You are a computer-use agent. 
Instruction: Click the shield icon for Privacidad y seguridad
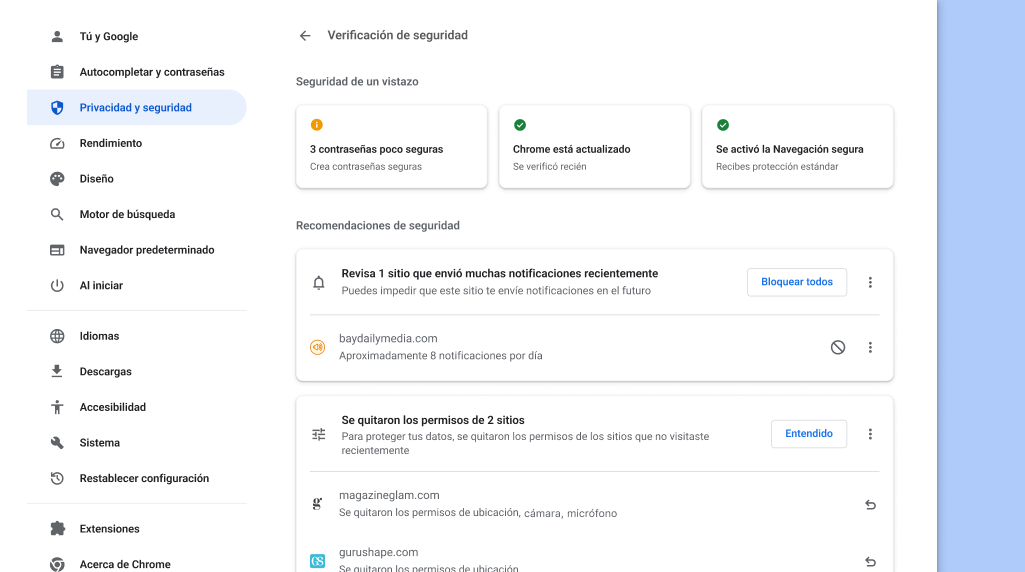click(58, 107)
